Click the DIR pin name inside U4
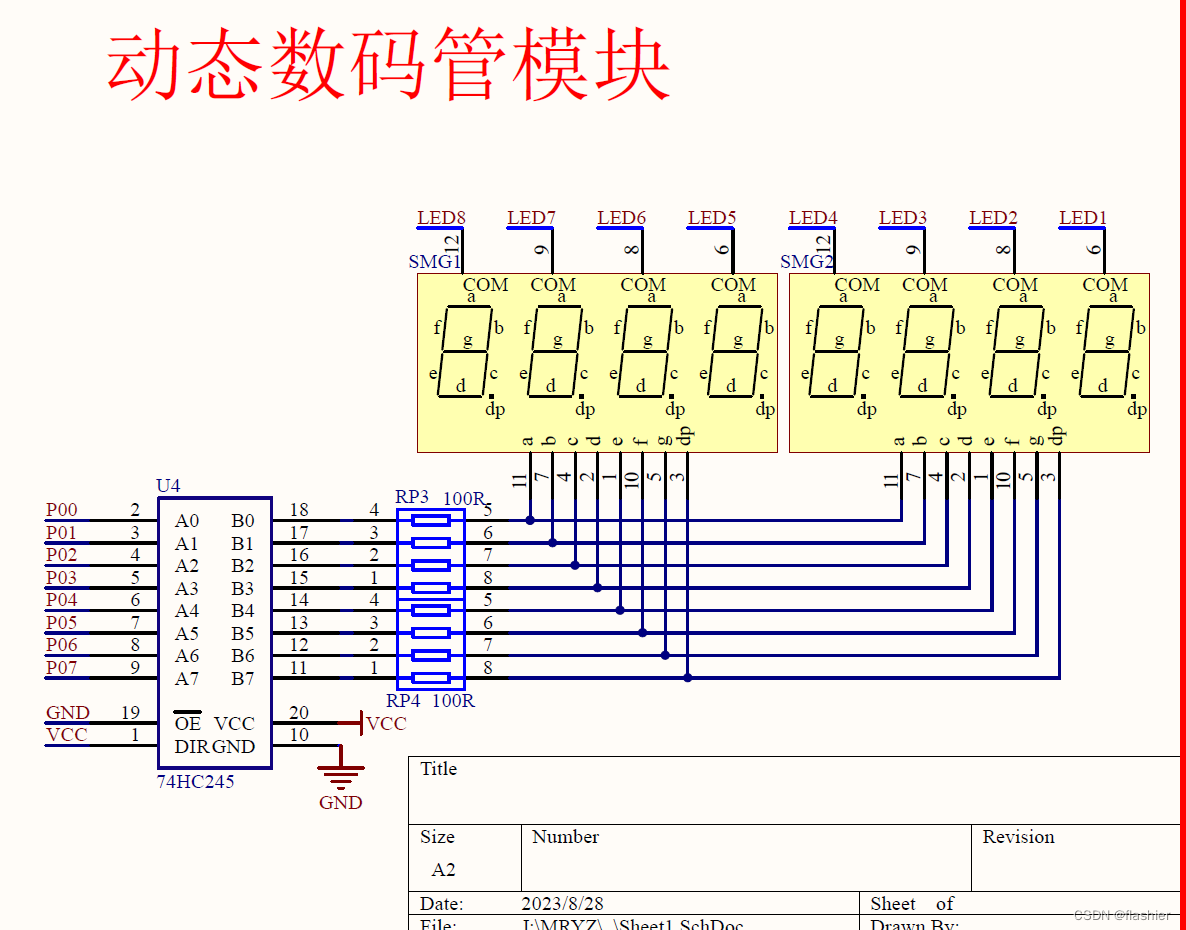The height and width of the screenshot is (930, 1186). click(x=192, y=746)
